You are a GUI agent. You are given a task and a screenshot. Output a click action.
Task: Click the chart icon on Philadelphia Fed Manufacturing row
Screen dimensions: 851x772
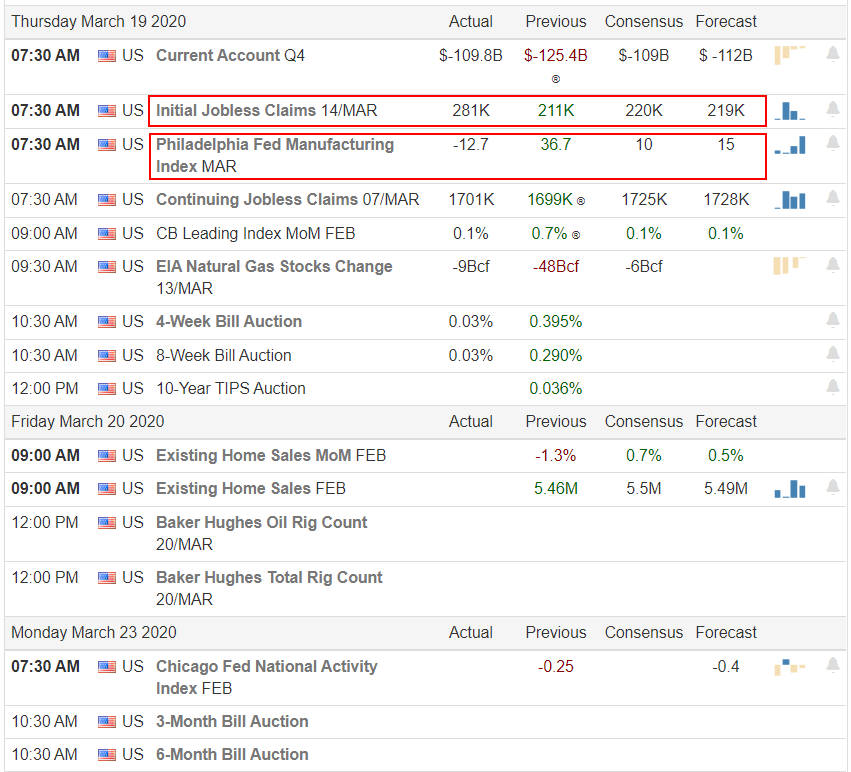pos(790,145)
